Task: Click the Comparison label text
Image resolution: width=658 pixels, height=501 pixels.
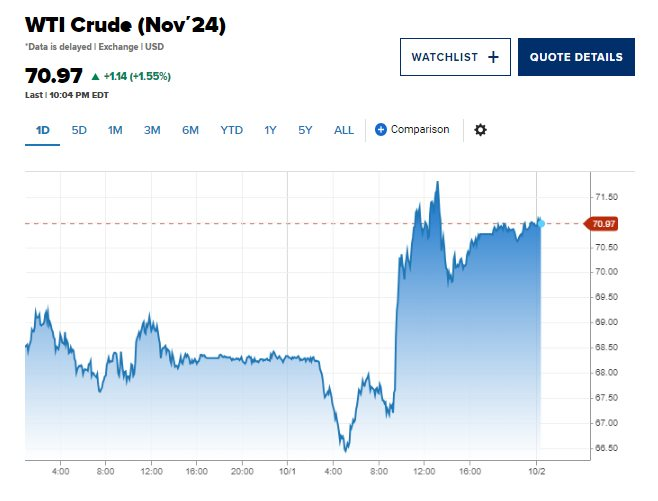Action: tap(420, 130)
